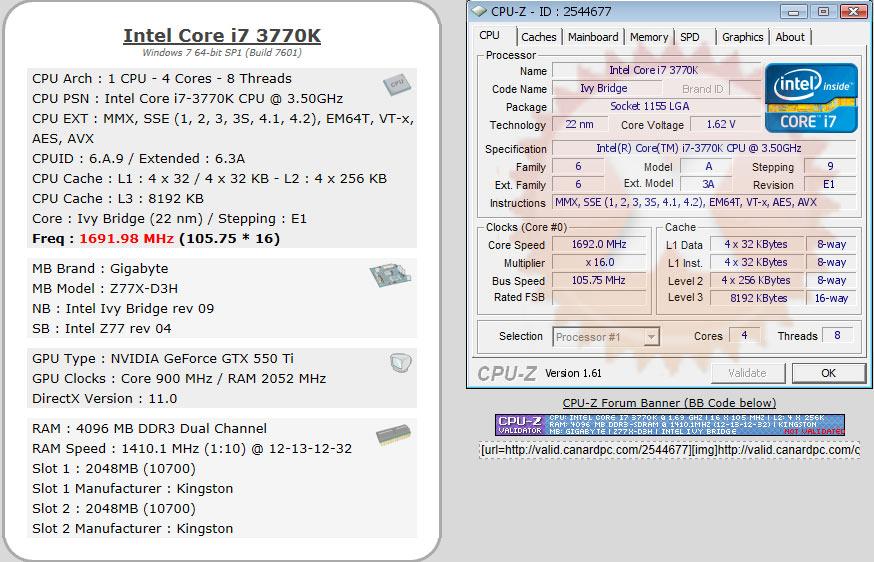Click the Multiplier x 16.0 field
Screen dimensions: 874x562
(x=599, y=262)
